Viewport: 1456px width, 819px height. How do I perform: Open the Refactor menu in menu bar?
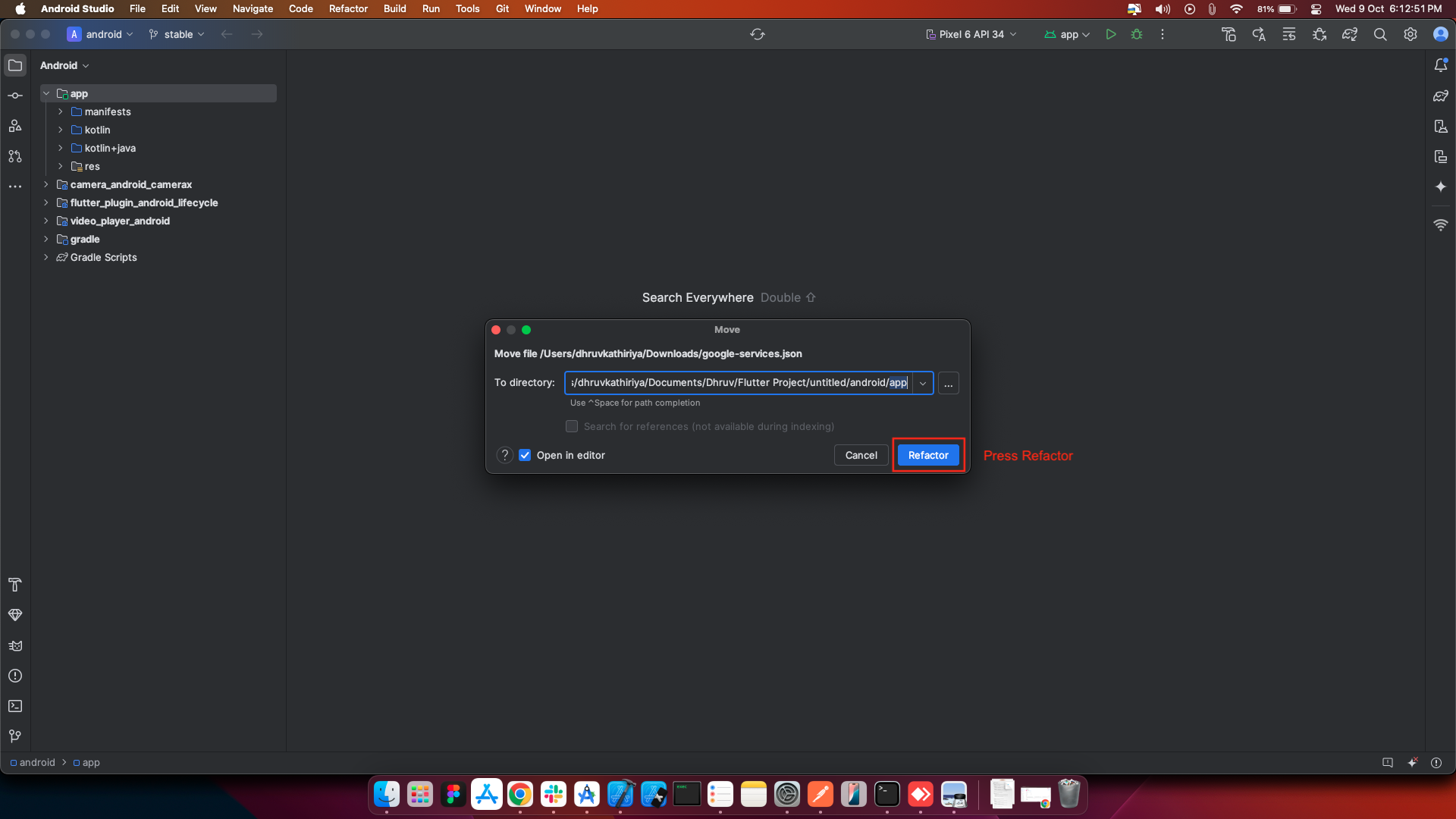tap(349, 9)
